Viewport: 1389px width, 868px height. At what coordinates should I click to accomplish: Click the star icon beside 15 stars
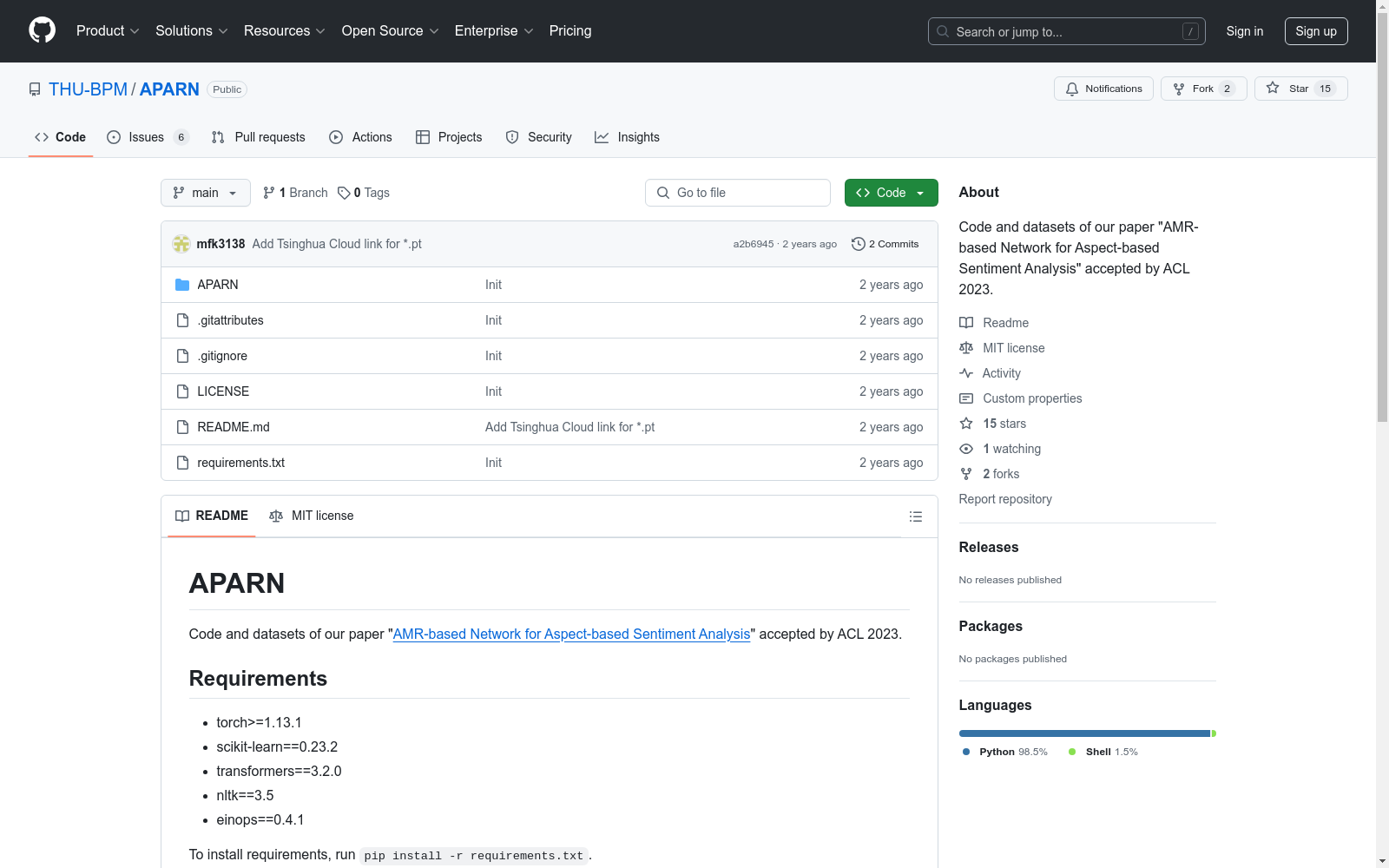[x=966, y=424]
